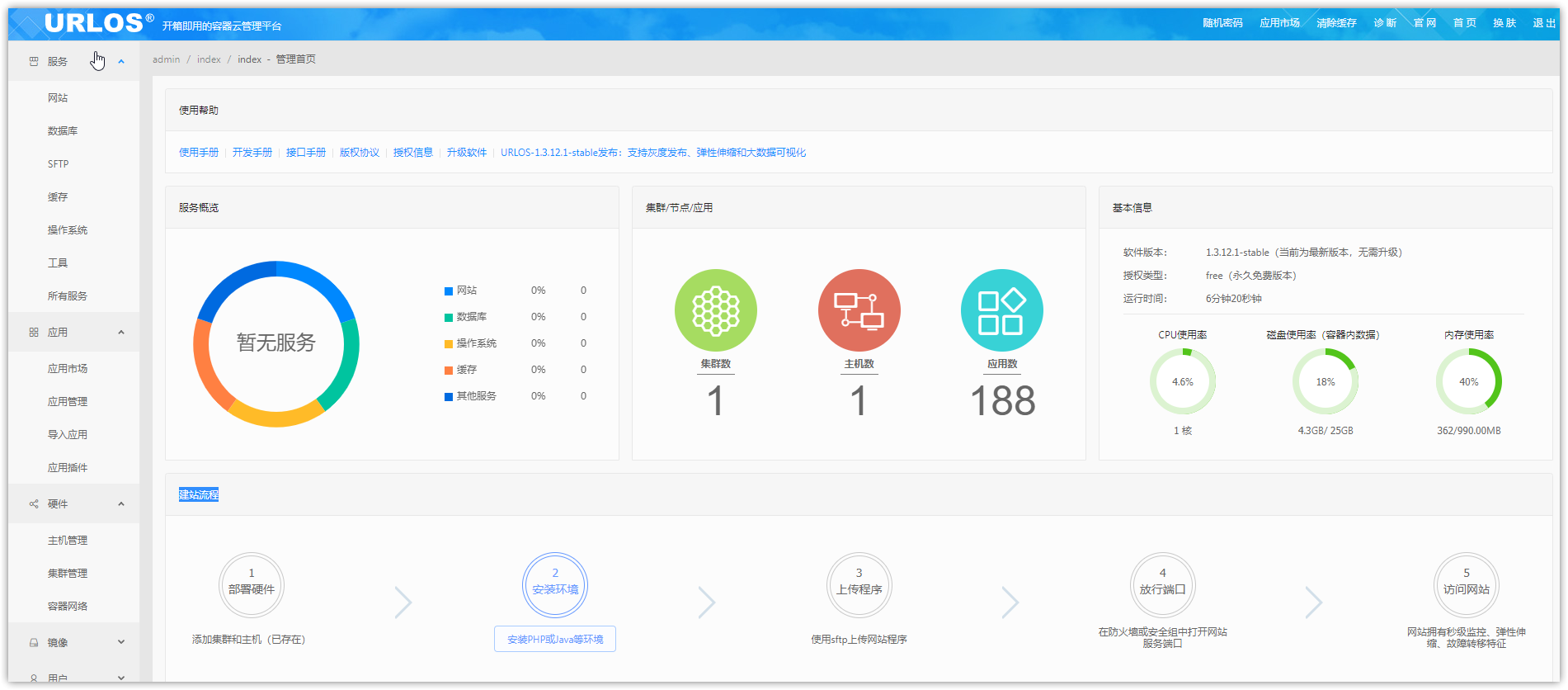
Task: Click the 硬件 share icon in sidebar
Action: pos(34,504)
